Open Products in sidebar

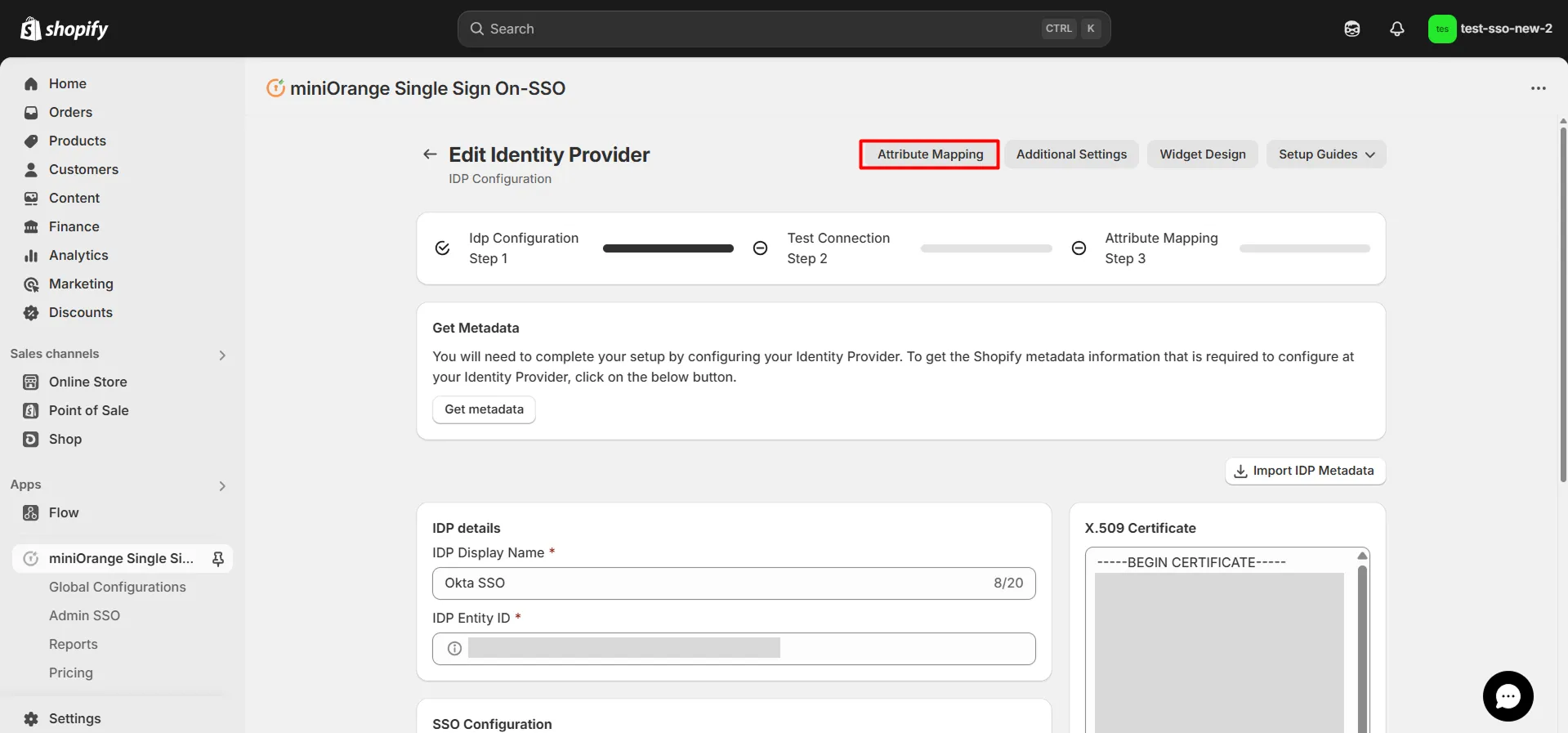coord(77,141)
